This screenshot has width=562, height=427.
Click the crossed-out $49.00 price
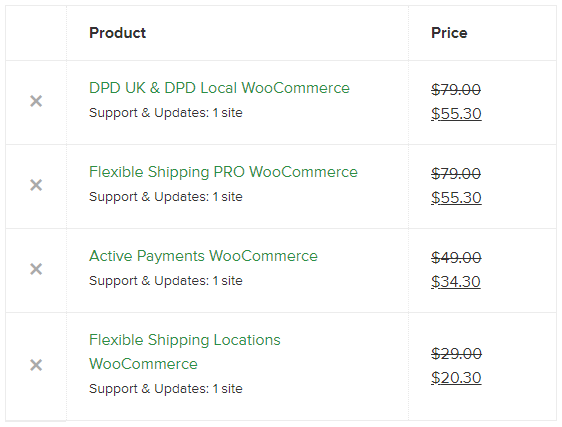coord(456,257)
